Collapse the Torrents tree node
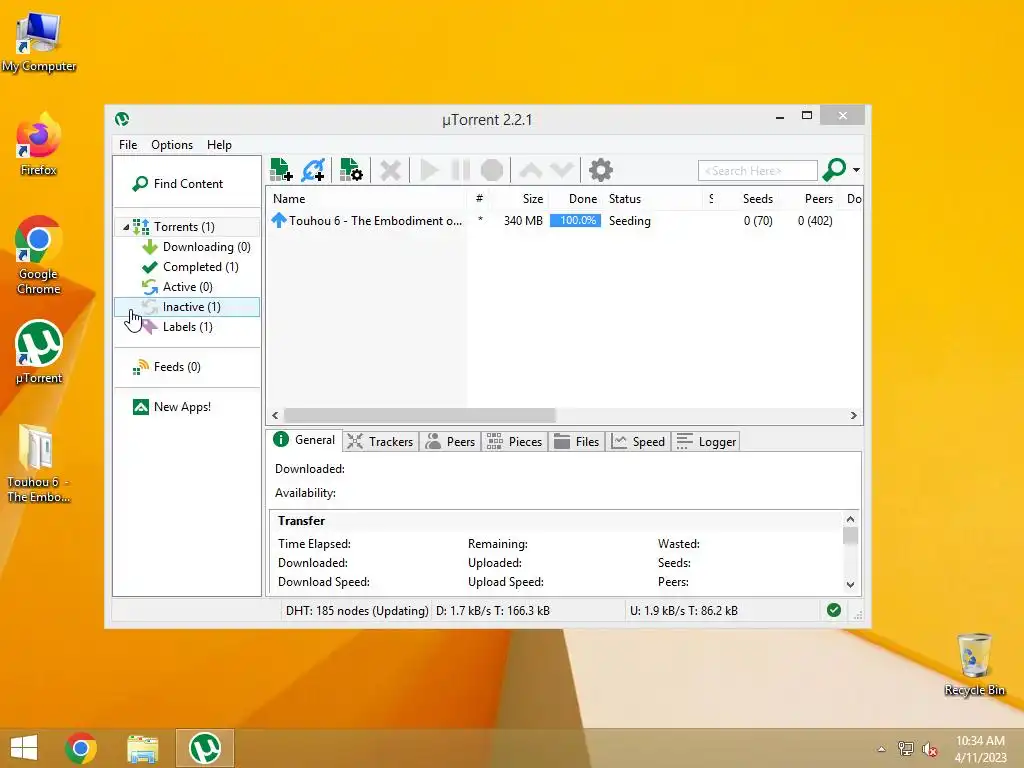The height and width of the screenshot is (768, 1024). (126, 227)
